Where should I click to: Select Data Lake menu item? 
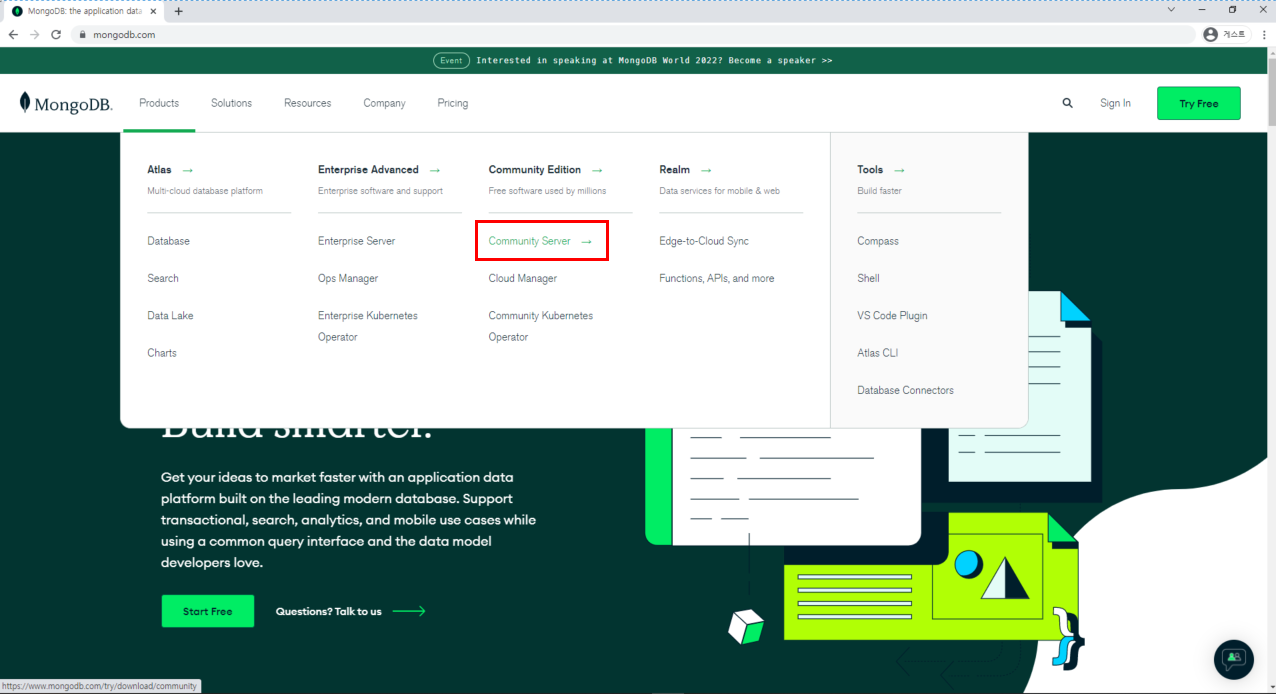tap(170, 315)
